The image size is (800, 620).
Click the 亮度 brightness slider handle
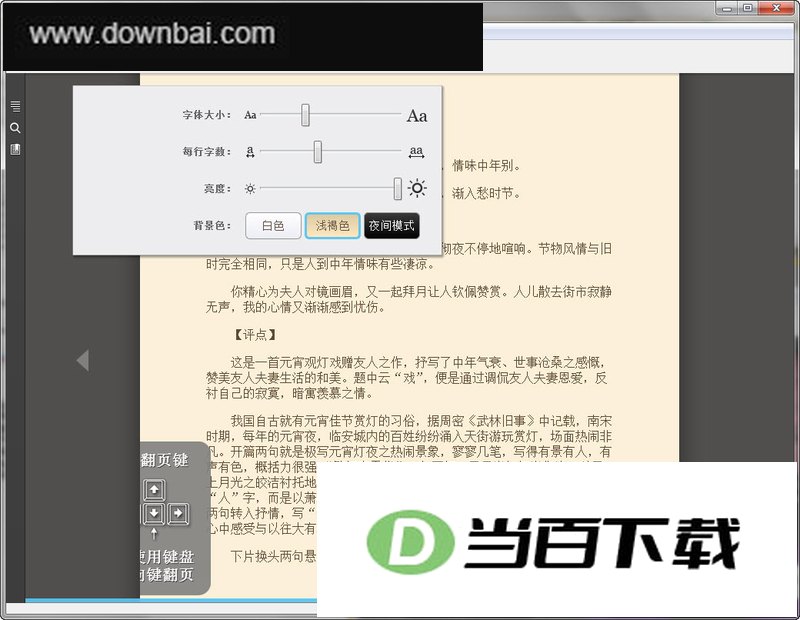tap(397, 189)
